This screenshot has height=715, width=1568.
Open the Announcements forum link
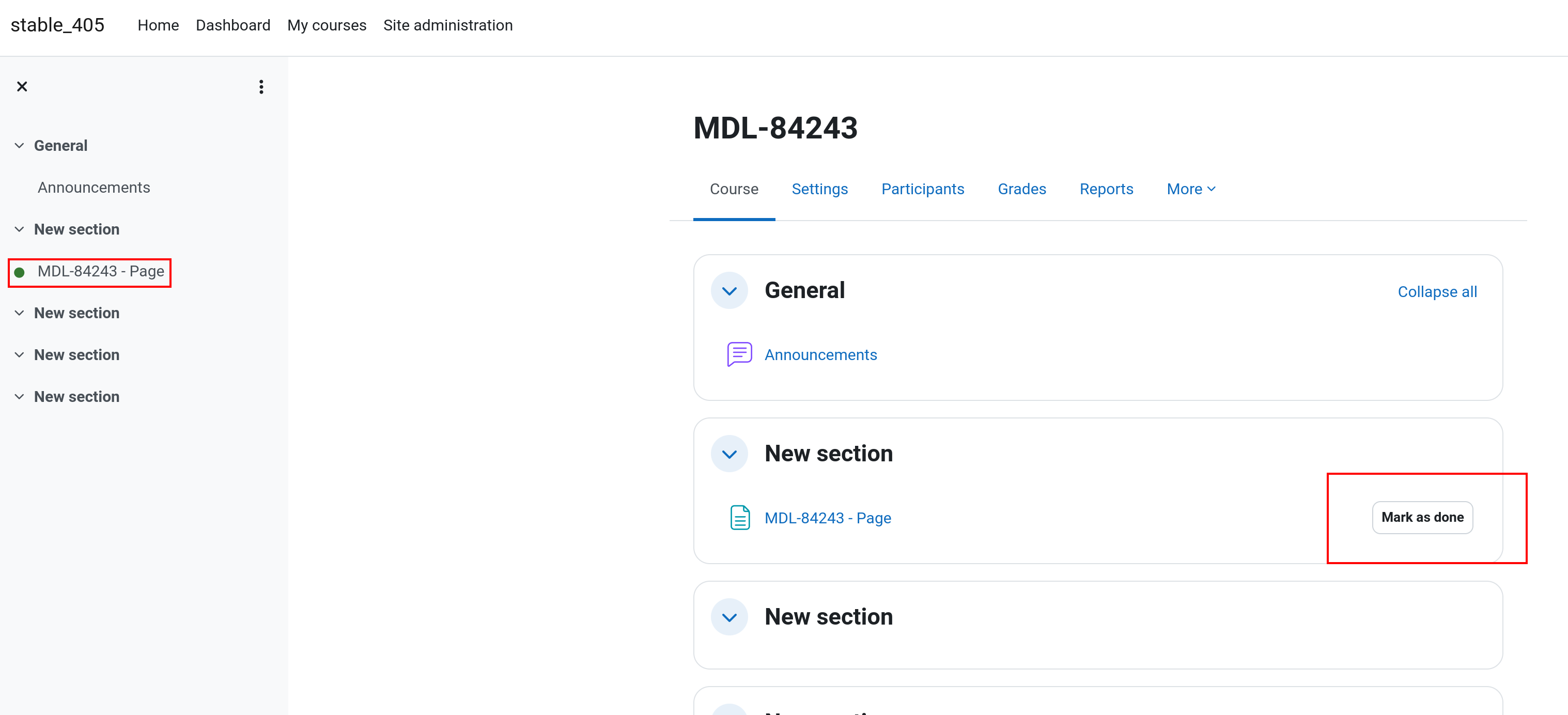tap(820, 355)
